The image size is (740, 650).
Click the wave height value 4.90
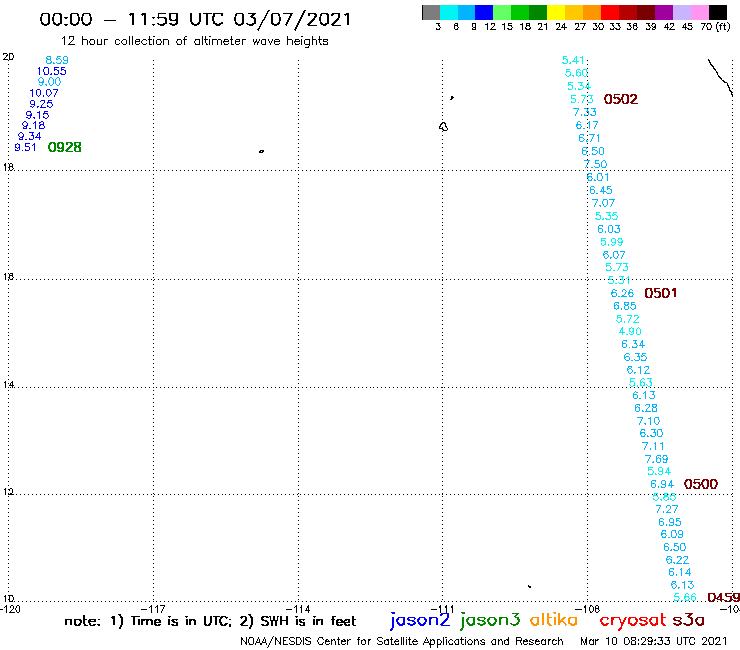[630, 331]
